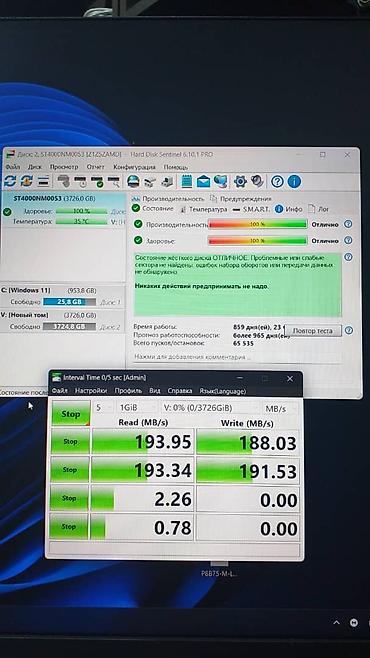
Task: Click Stop button in the 193.95 row
Action: click(x=70, y=441)
